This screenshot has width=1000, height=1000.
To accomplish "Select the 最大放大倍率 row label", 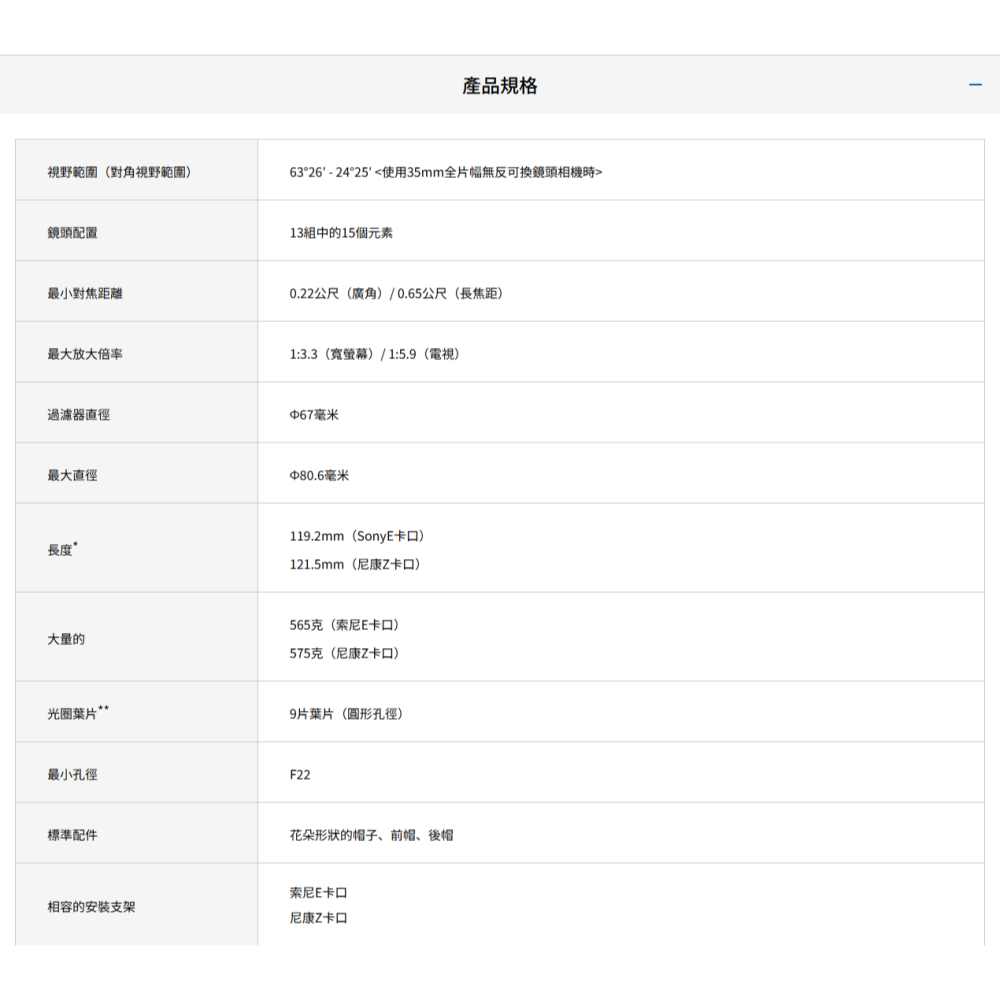I will point(85,354).
